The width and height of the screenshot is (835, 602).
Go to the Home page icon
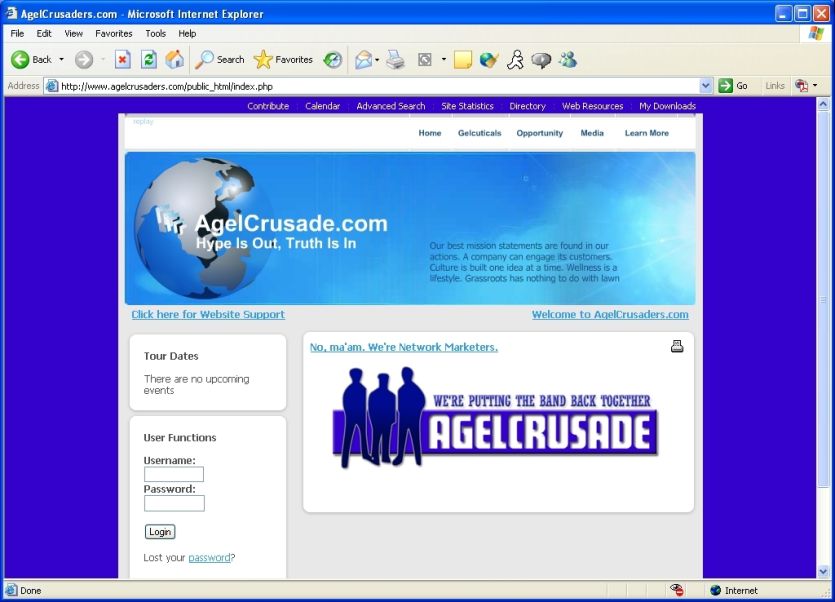[x=174, y=60]
